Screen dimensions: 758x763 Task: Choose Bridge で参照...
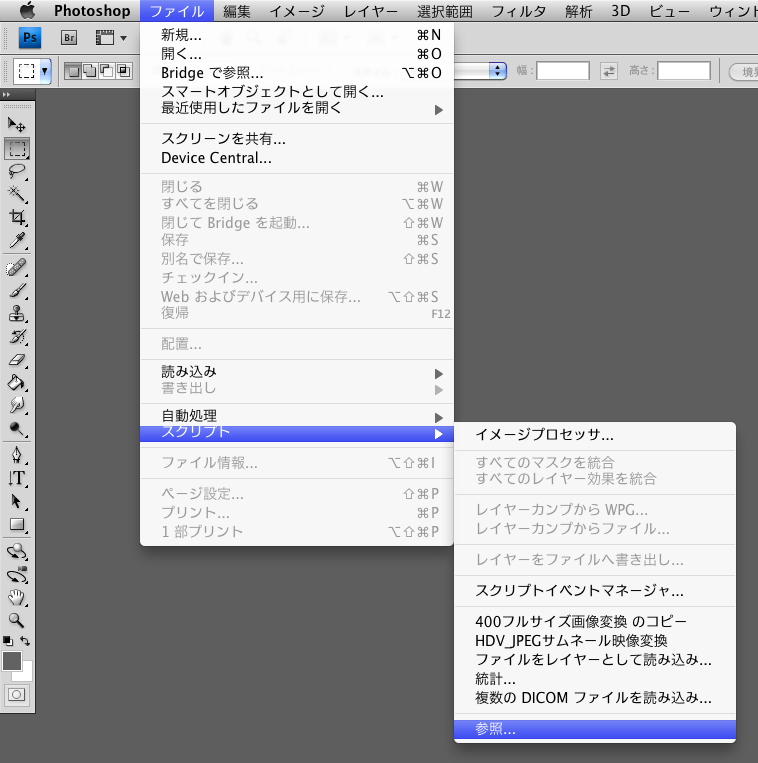pyautogui.click(x=297, y=73)
